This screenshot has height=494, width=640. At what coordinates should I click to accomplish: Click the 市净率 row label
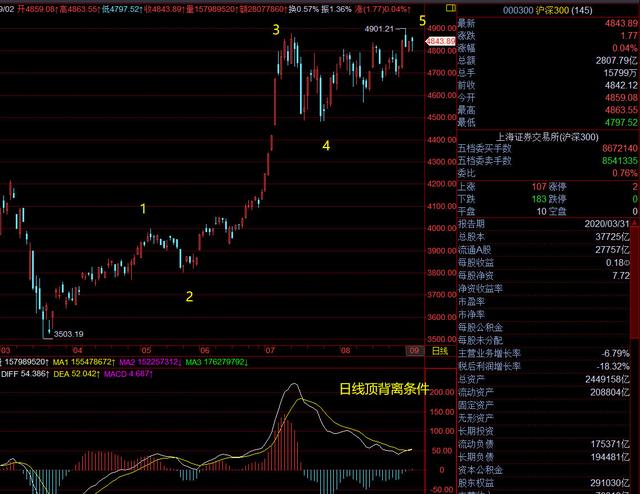(471, 315)
